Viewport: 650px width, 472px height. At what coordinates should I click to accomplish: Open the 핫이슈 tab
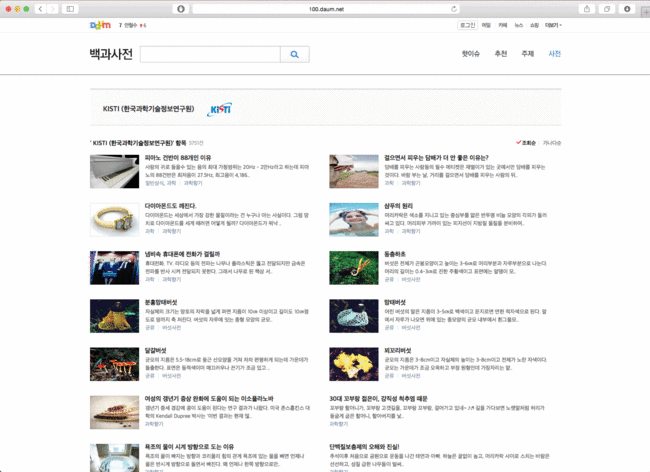click(x=471, y=54)
